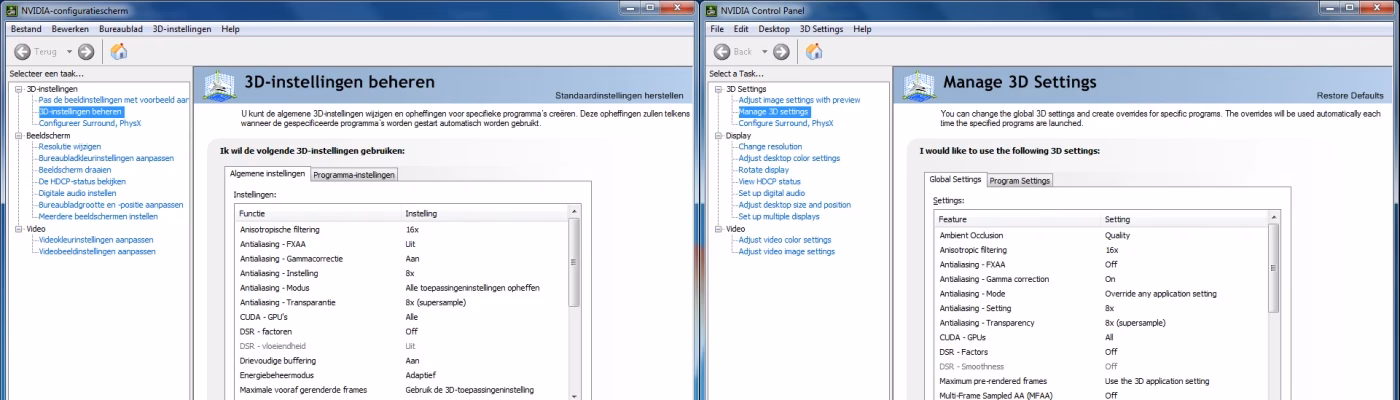Screen dimensions: 1400x400
Task: Open Adjust video color settings
Action: (785, 240)
